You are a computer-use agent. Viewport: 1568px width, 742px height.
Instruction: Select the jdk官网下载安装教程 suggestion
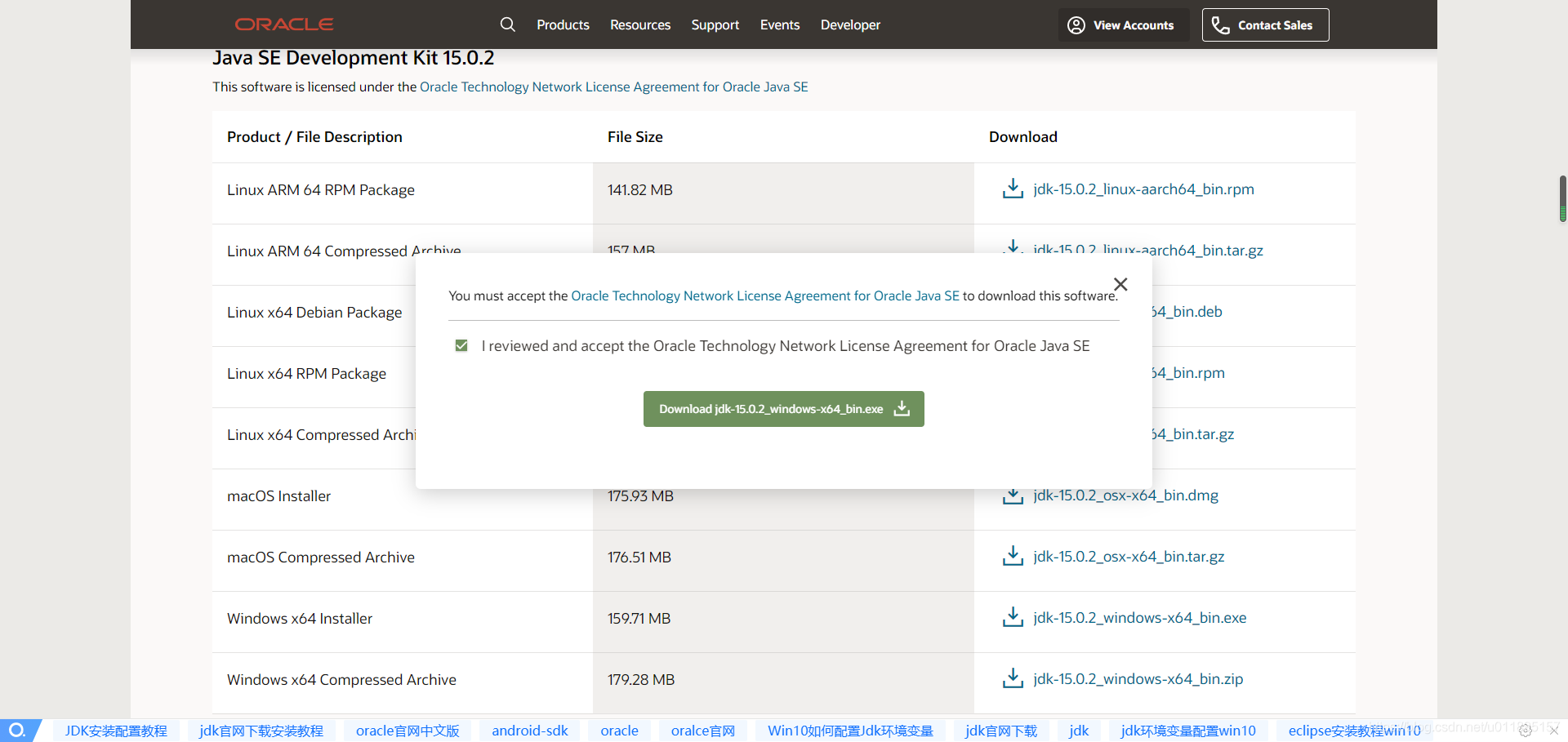coord(261,731)
